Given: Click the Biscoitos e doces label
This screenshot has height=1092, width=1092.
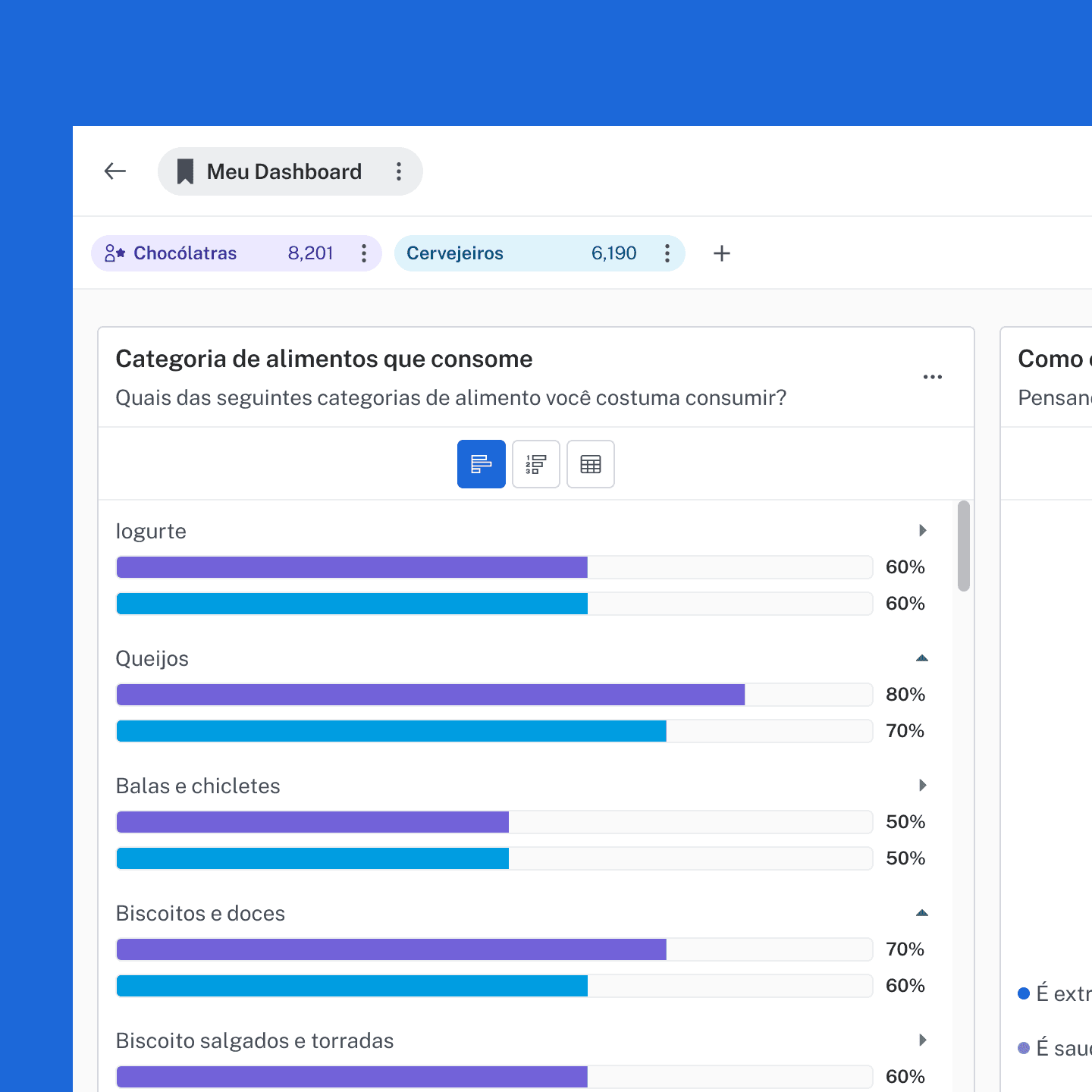Looking at the screenshot, I should click(200, 913).
